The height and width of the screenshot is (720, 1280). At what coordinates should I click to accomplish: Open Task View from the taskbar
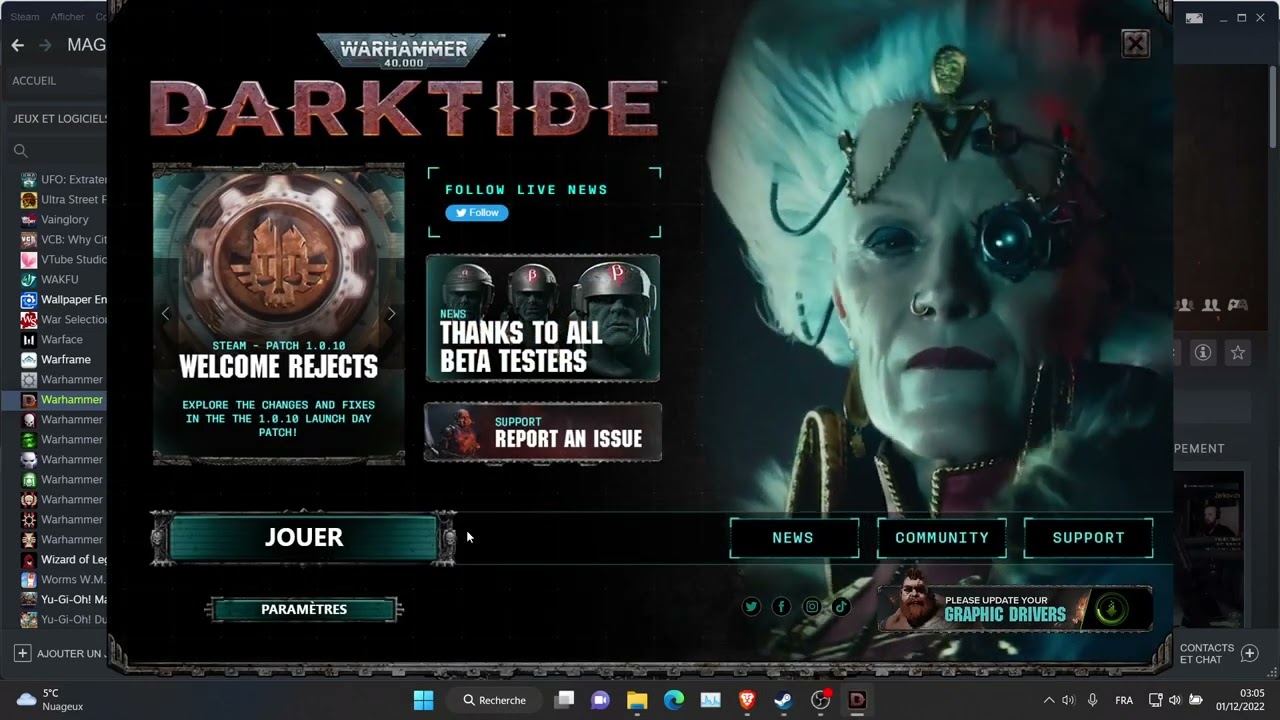coord(564,700)
